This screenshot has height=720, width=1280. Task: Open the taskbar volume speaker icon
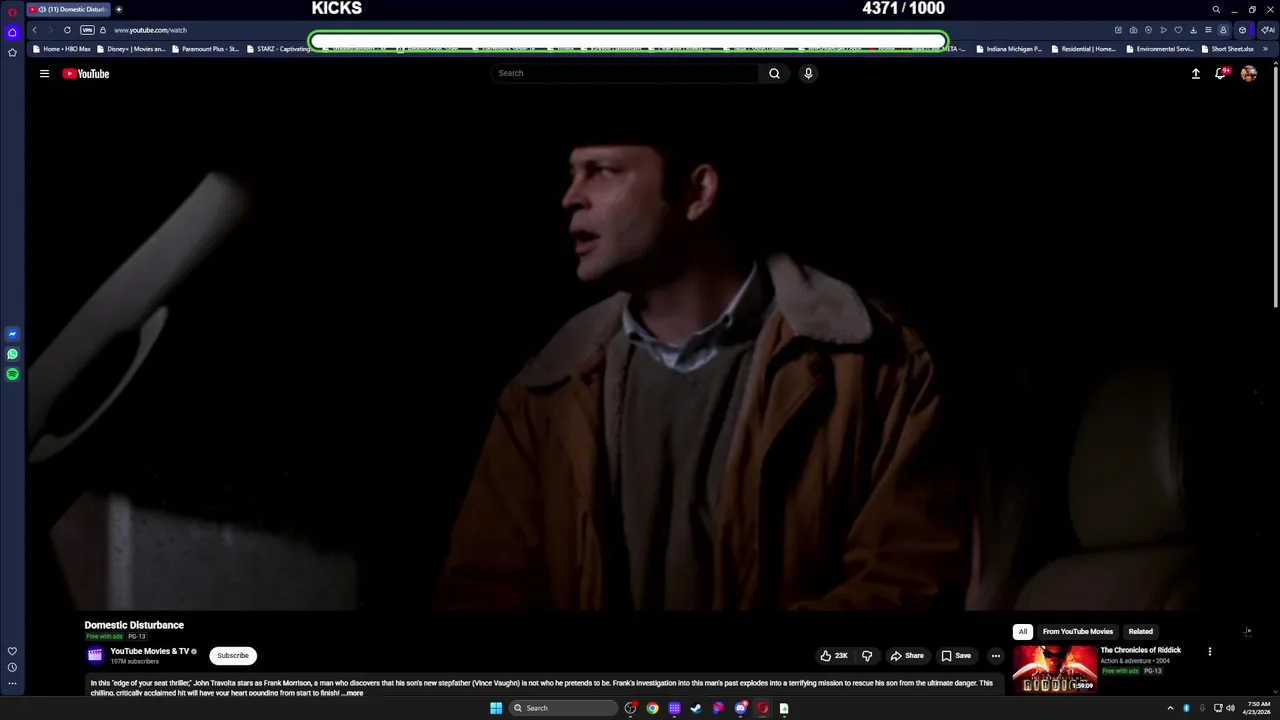tap(1230, 708)
